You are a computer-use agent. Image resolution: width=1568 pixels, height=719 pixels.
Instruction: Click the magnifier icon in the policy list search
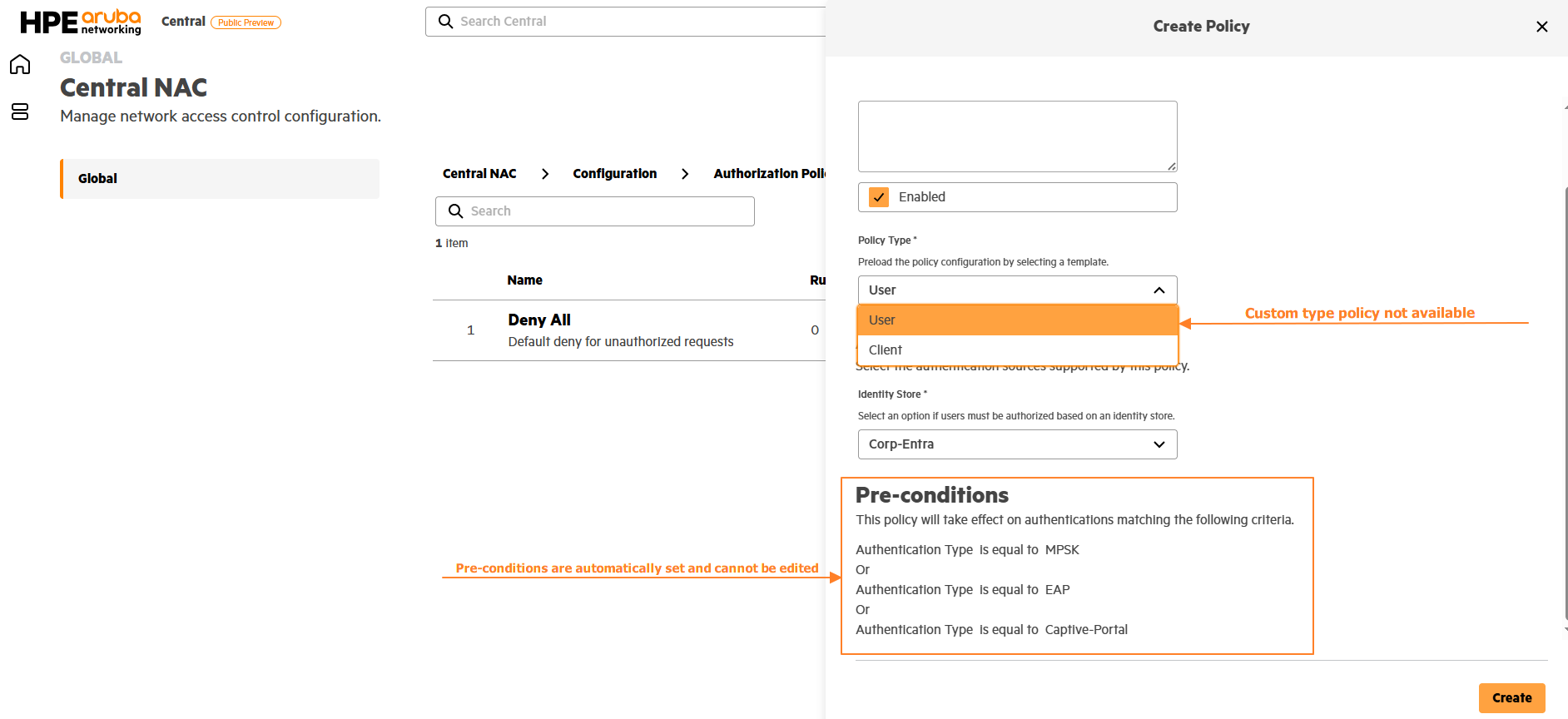point(456,211)
